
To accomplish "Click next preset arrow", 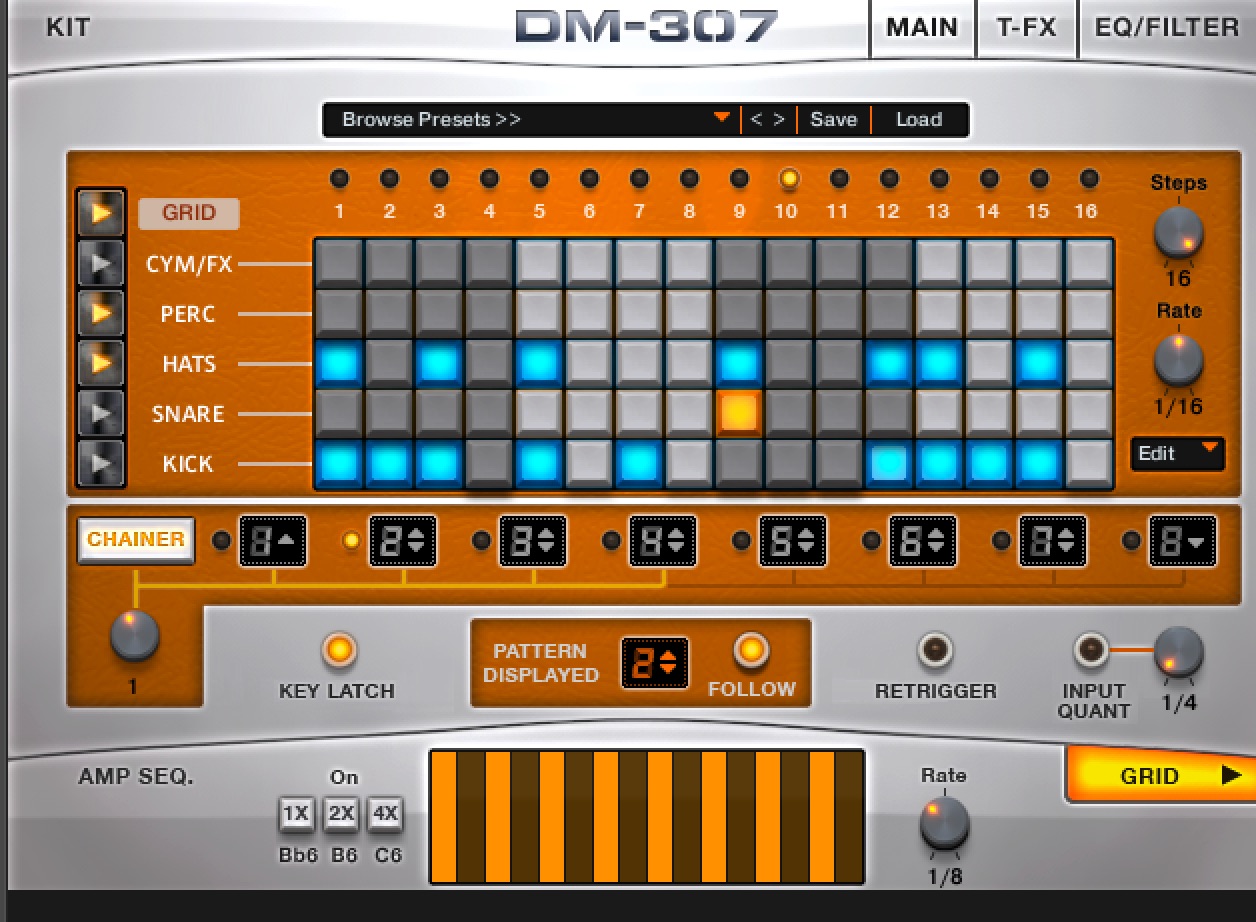I will (x=779, y=120).
